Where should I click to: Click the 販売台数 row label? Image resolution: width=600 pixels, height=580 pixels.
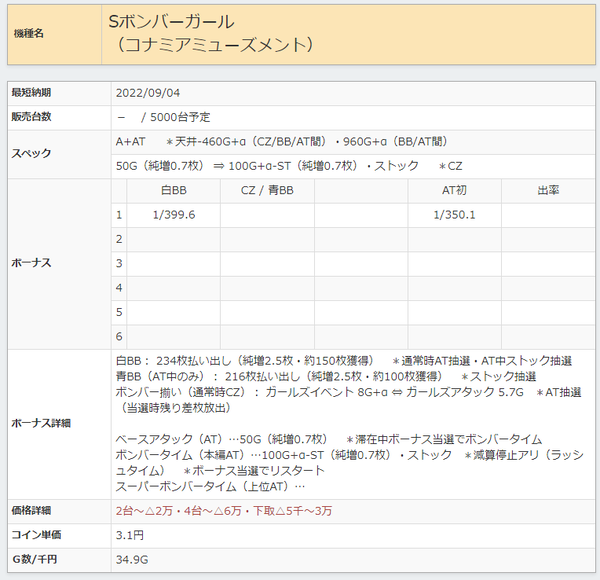[31, 117]
